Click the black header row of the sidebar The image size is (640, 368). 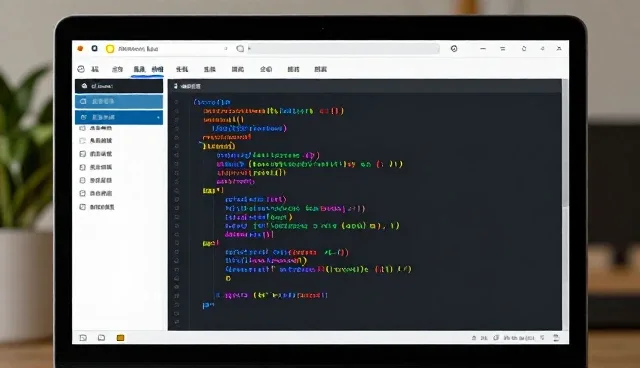[x=119, y=86]
